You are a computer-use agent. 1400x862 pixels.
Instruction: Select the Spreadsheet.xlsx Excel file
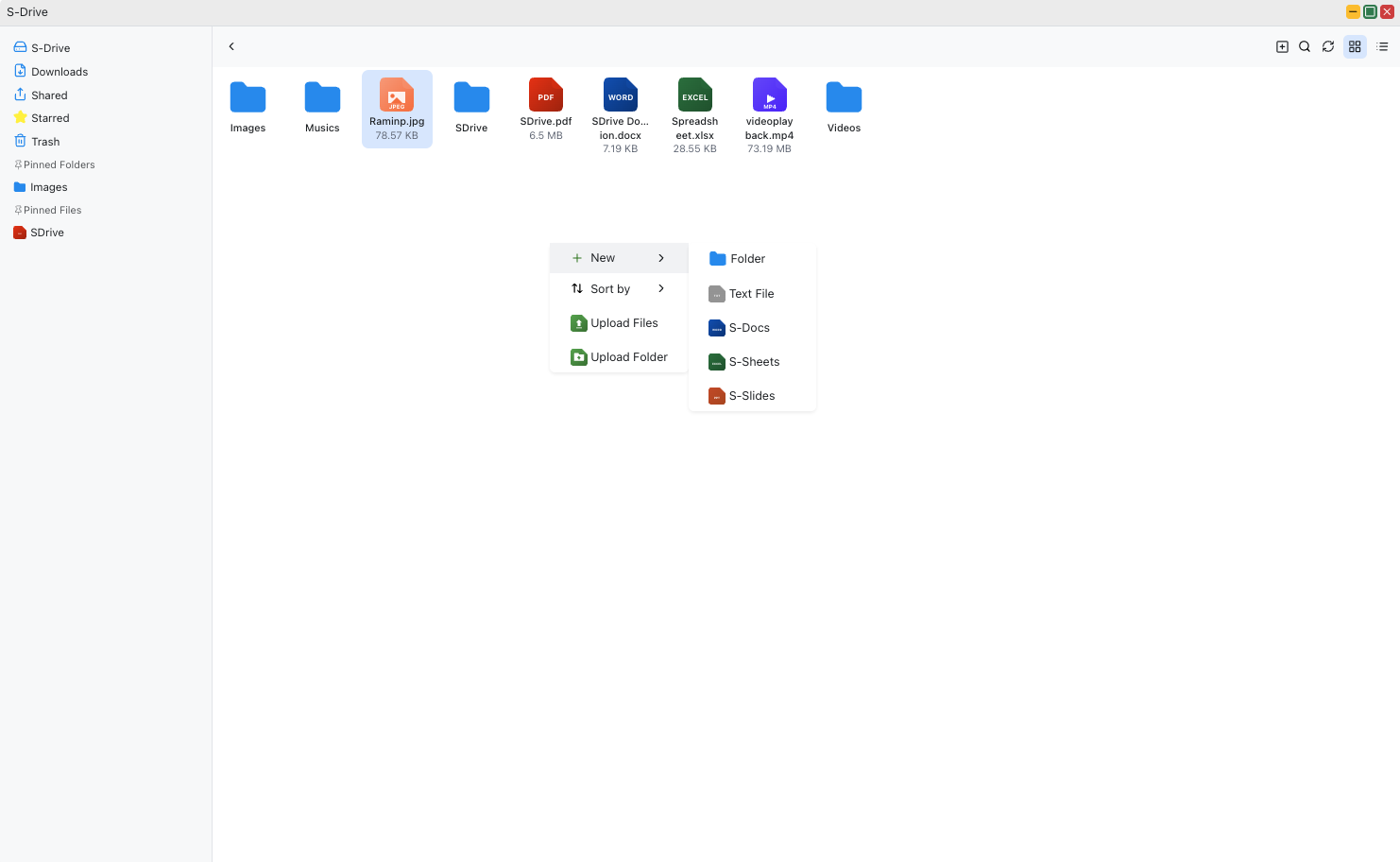point(694,95)
